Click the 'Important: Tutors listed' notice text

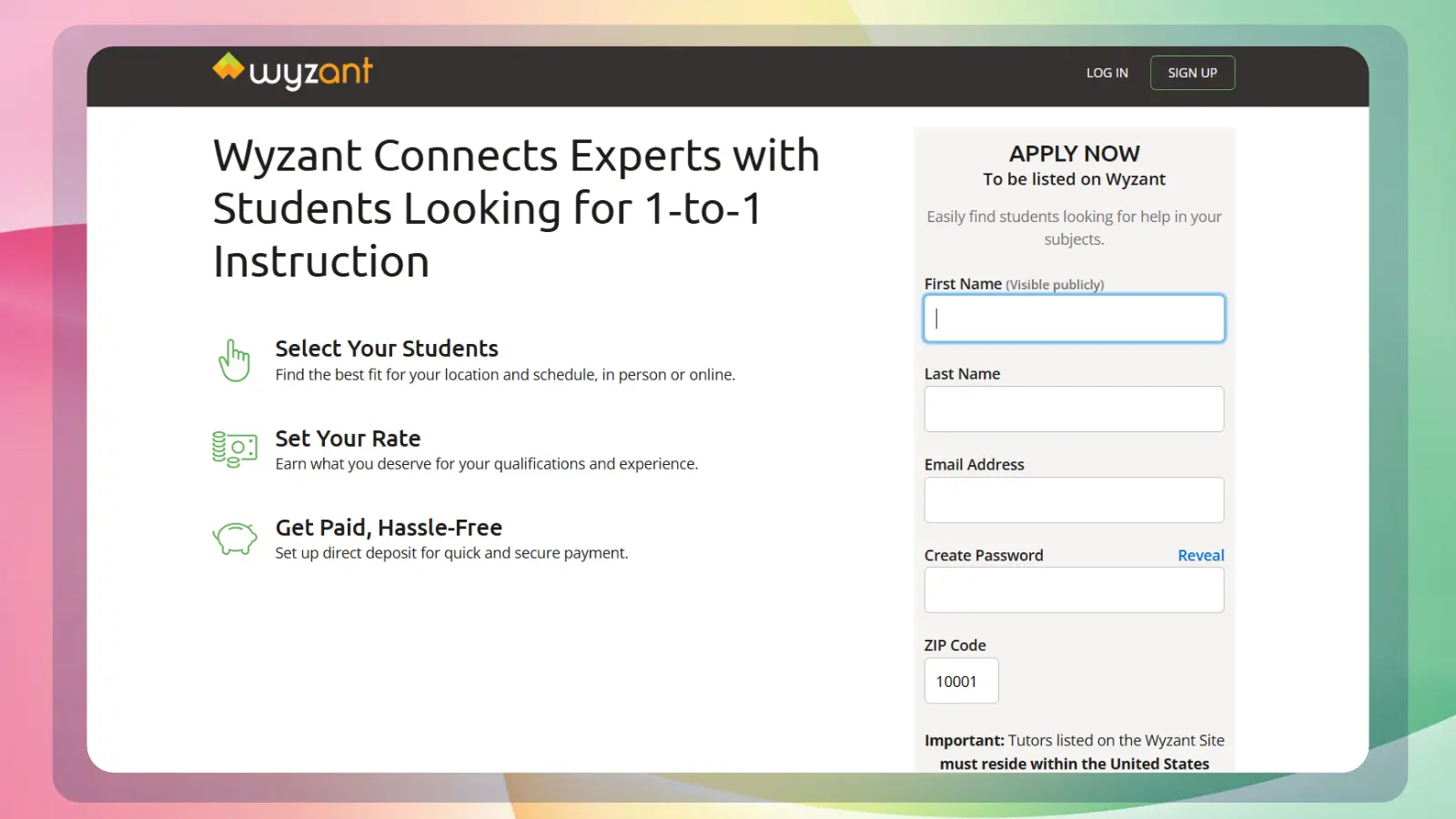pyautogui.click(x=1074, y=752)
